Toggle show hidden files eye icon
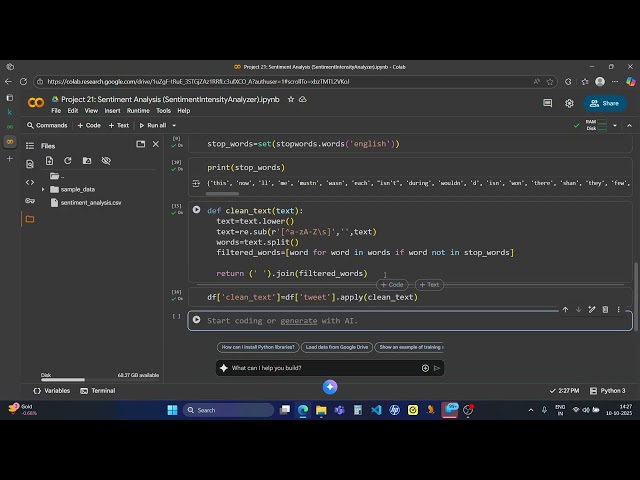Viewport: 640px width, 480px height. pyautogui.click(x=106, y=161)
